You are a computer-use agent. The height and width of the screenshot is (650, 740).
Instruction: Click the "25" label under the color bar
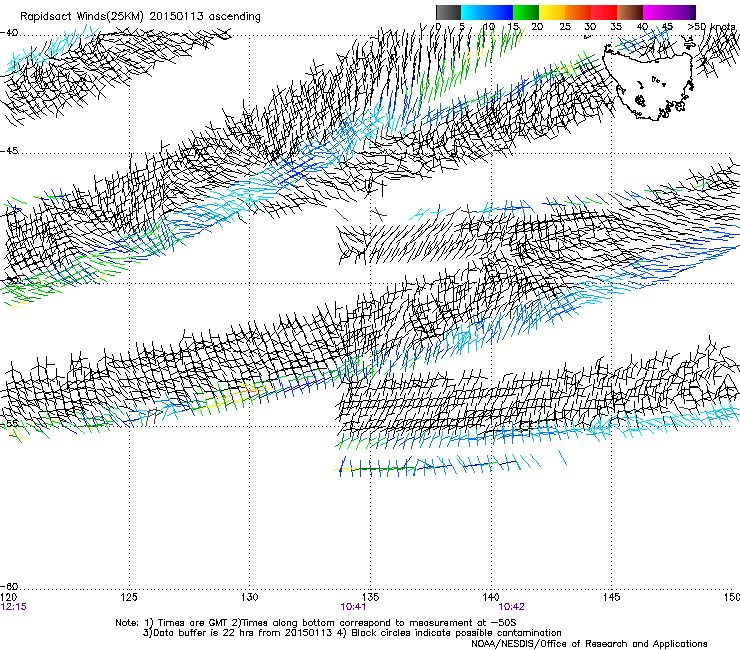coord(564,26)
